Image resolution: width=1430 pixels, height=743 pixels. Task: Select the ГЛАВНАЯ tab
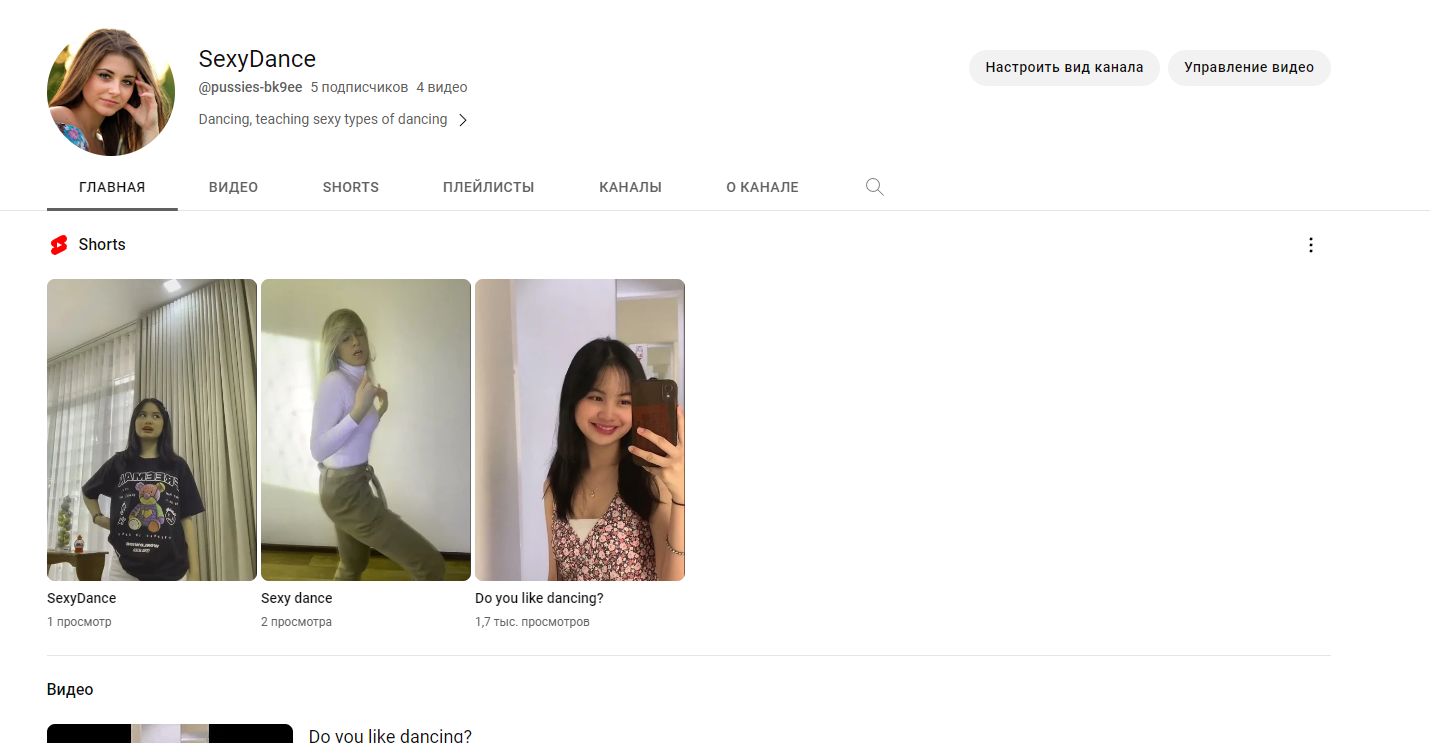[x=112, y=187]
